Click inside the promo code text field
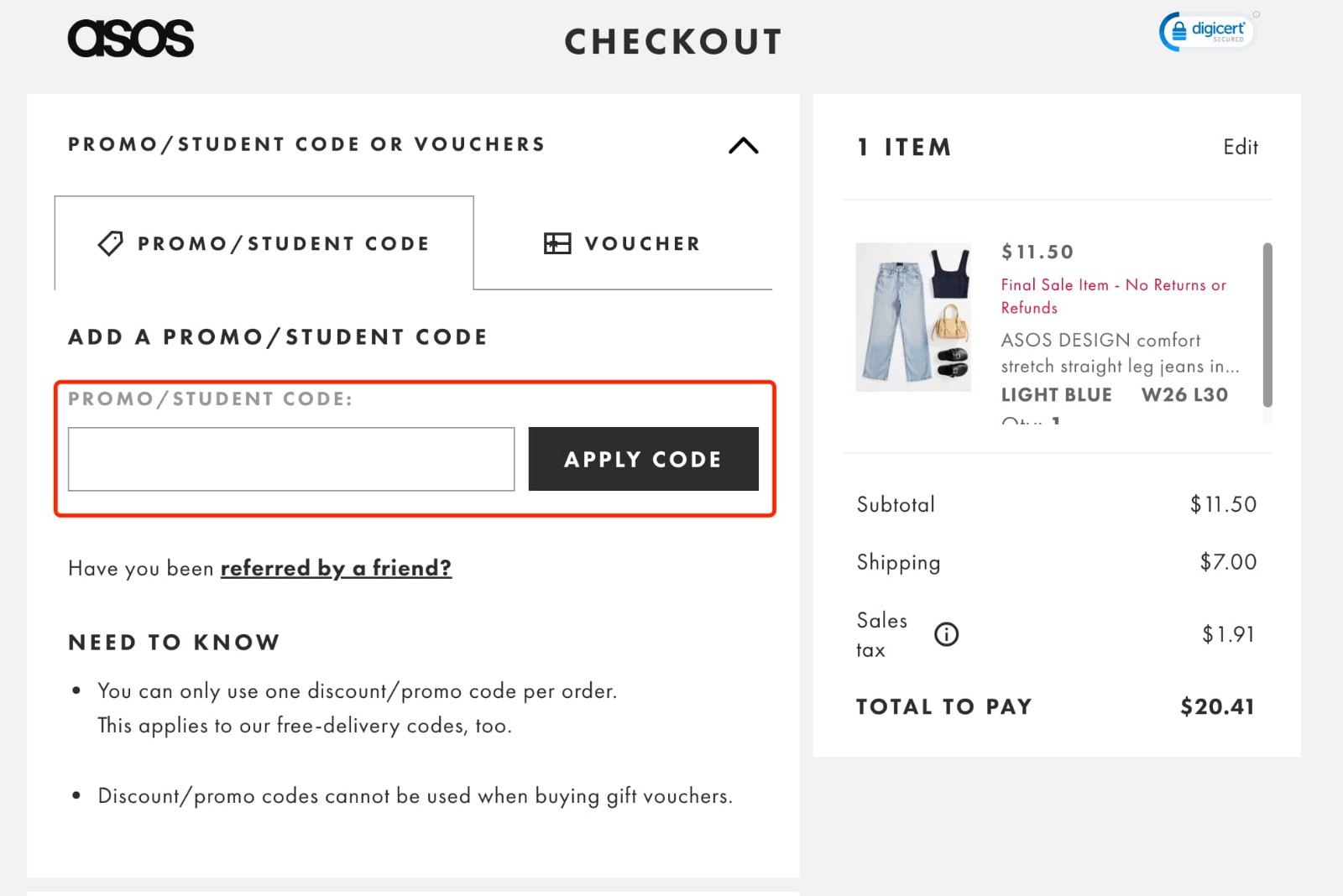Screen dimensions: 1343x896 [290, 459]
